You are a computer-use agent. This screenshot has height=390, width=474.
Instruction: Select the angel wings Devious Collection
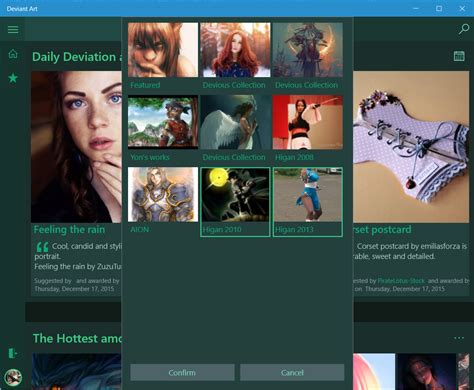tap(235, 128)
